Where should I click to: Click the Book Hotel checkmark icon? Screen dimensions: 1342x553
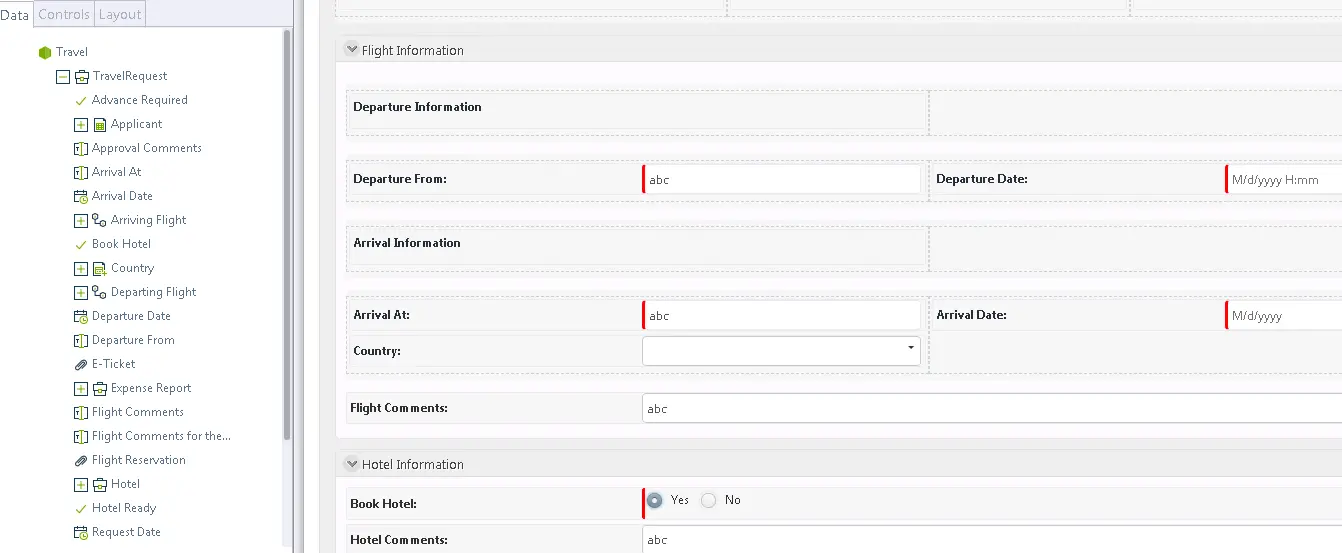[x=81, y=244]
